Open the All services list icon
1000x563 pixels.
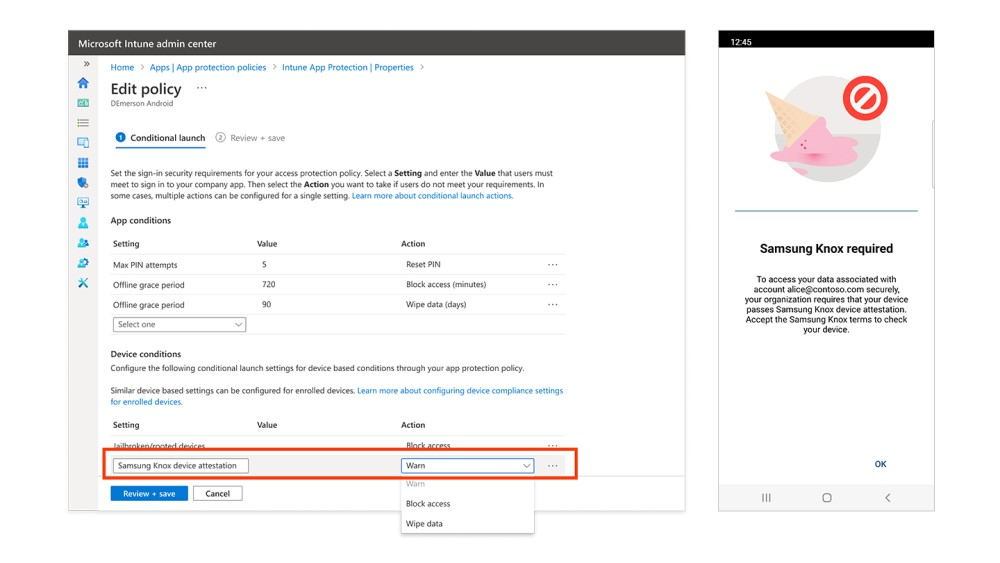(x=83, y=123)
